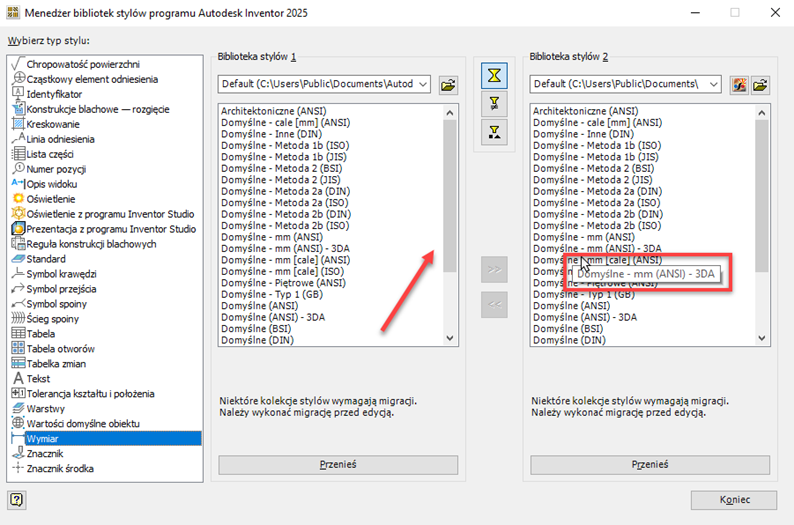
Task: Choose Symbol przejścia style type
Action: 61,289
